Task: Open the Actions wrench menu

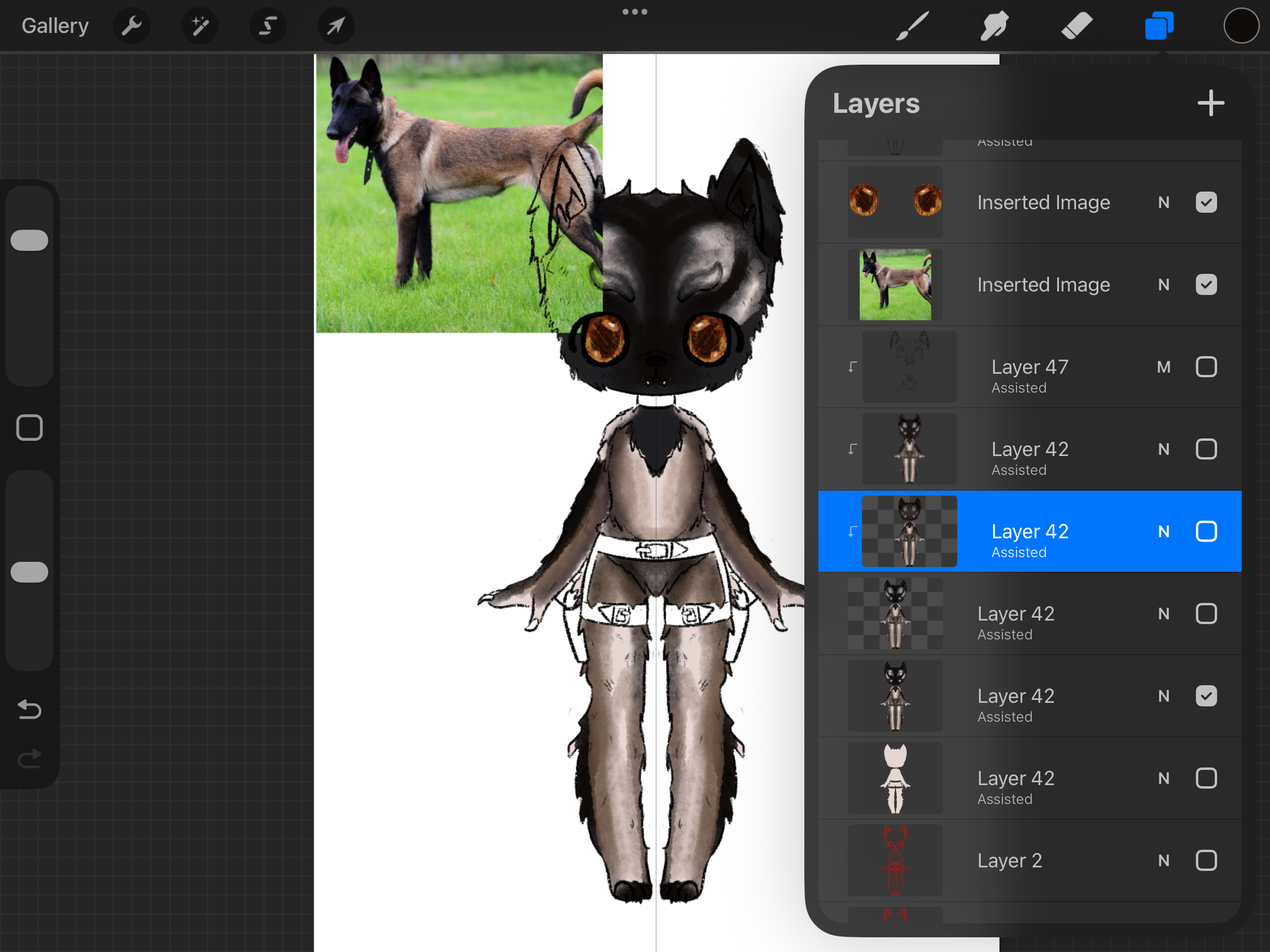Action: 132,26
